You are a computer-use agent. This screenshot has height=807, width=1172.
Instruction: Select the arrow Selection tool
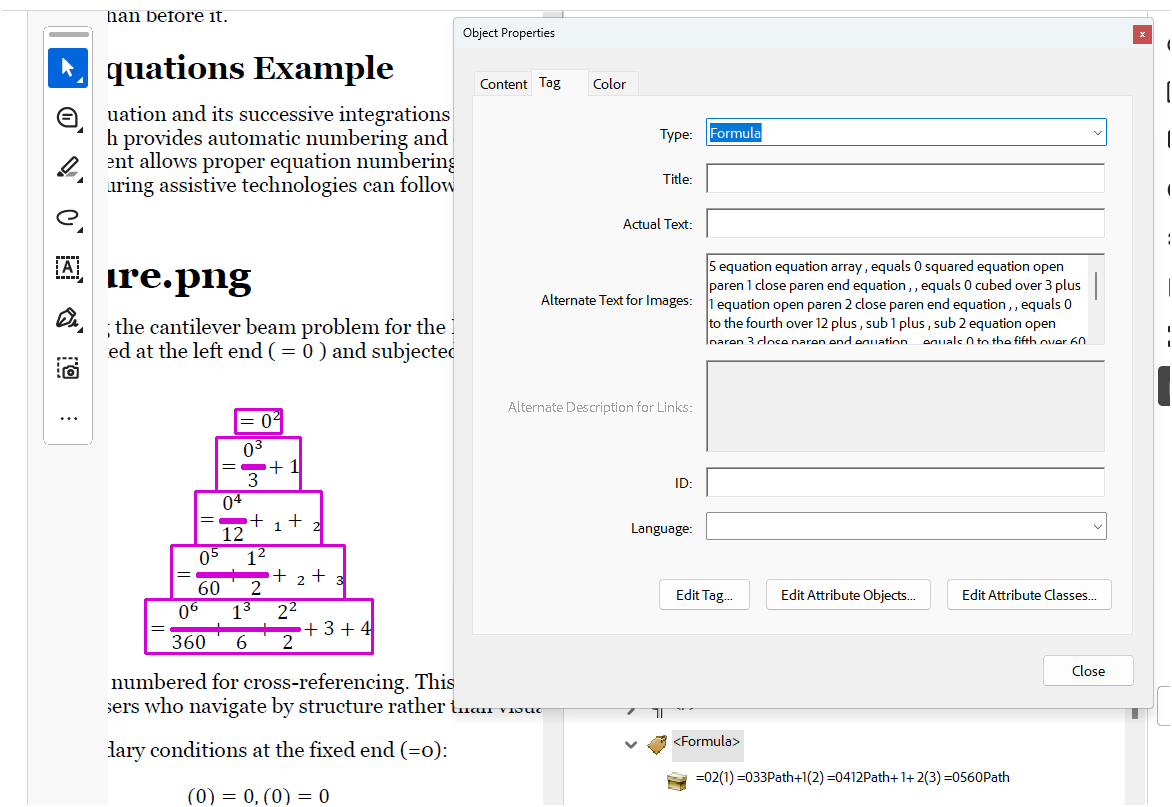click(68, 68)
